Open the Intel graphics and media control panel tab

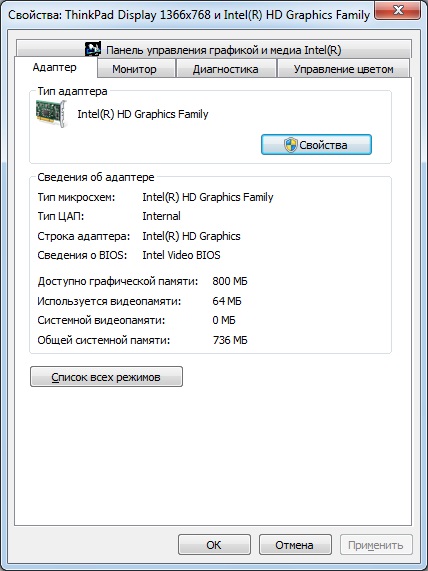pos(214,49)
